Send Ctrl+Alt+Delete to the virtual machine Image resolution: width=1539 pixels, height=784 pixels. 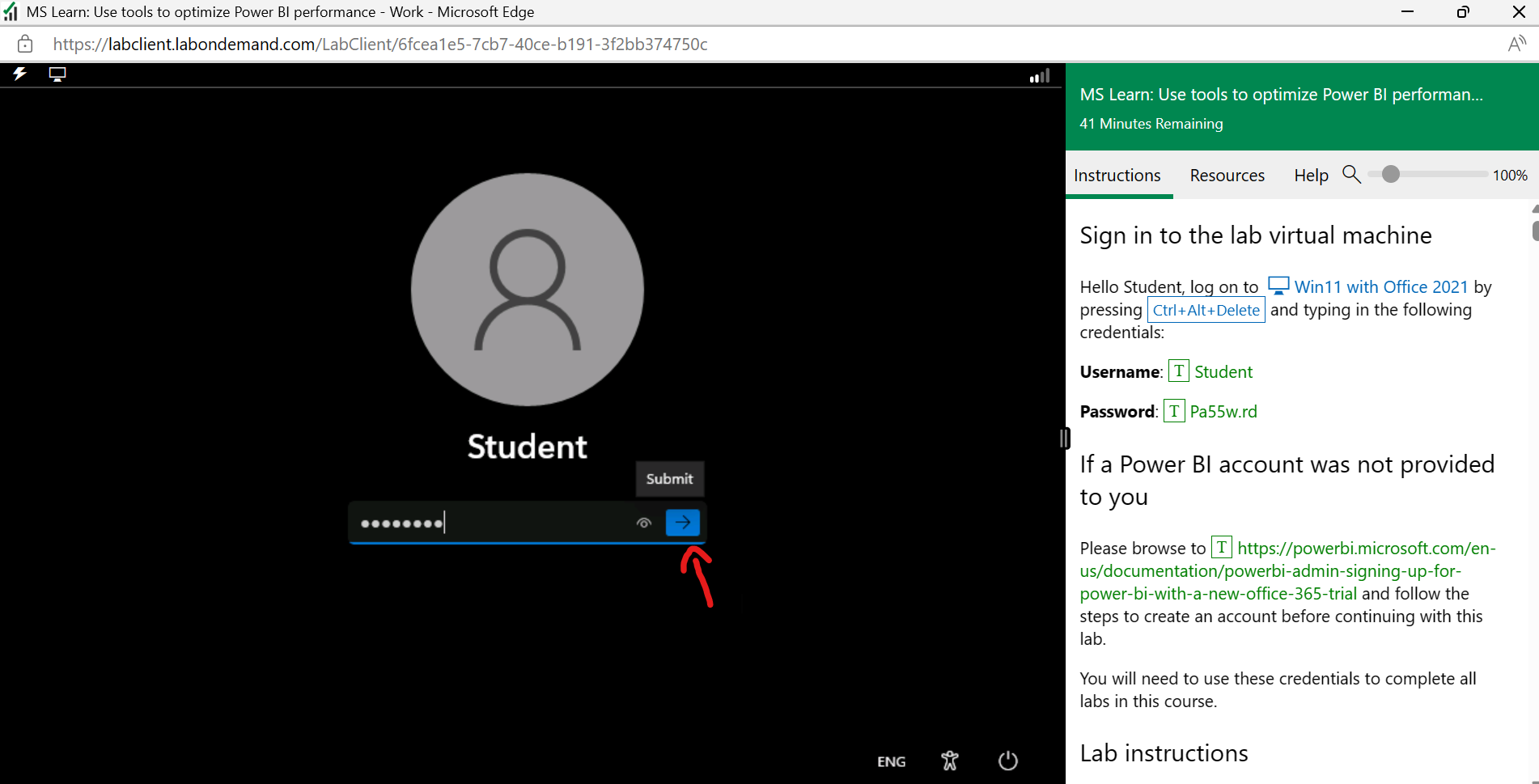point(1206,310)
